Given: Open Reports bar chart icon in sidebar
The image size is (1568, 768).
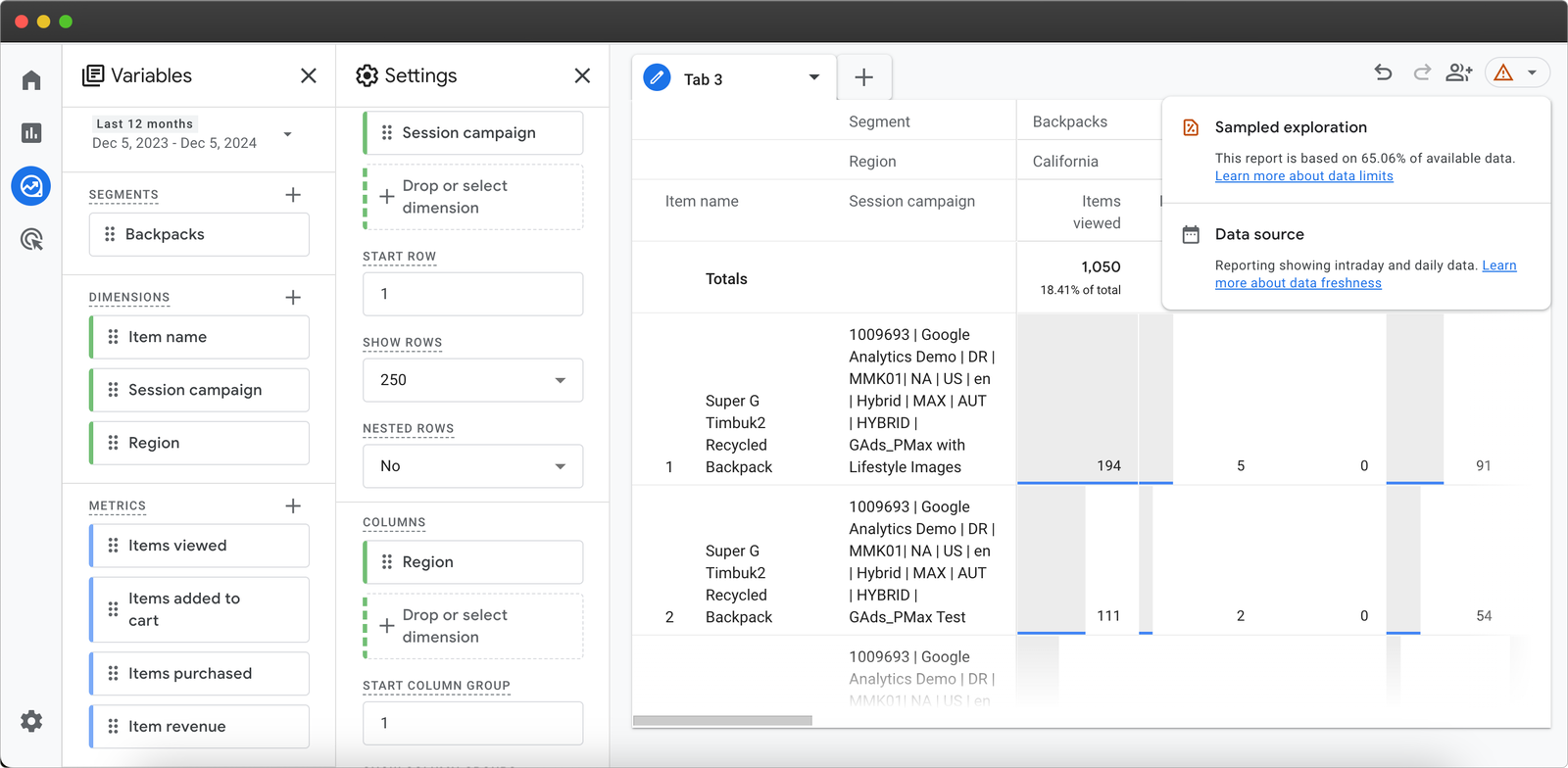Looking at the screenshot, I should click(x=31, y=133).
